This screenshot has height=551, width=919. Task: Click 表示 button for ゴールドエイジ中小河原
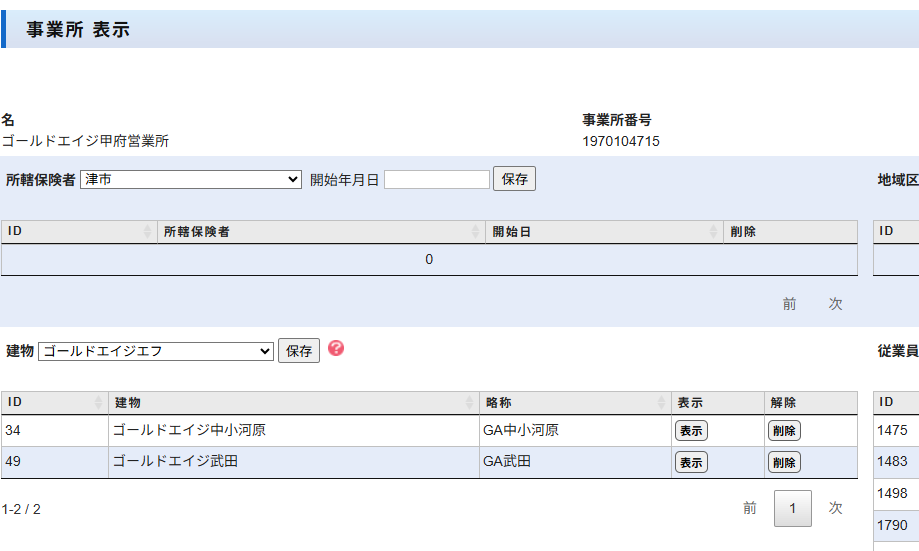pyautogui.click(x=691, y=431)
